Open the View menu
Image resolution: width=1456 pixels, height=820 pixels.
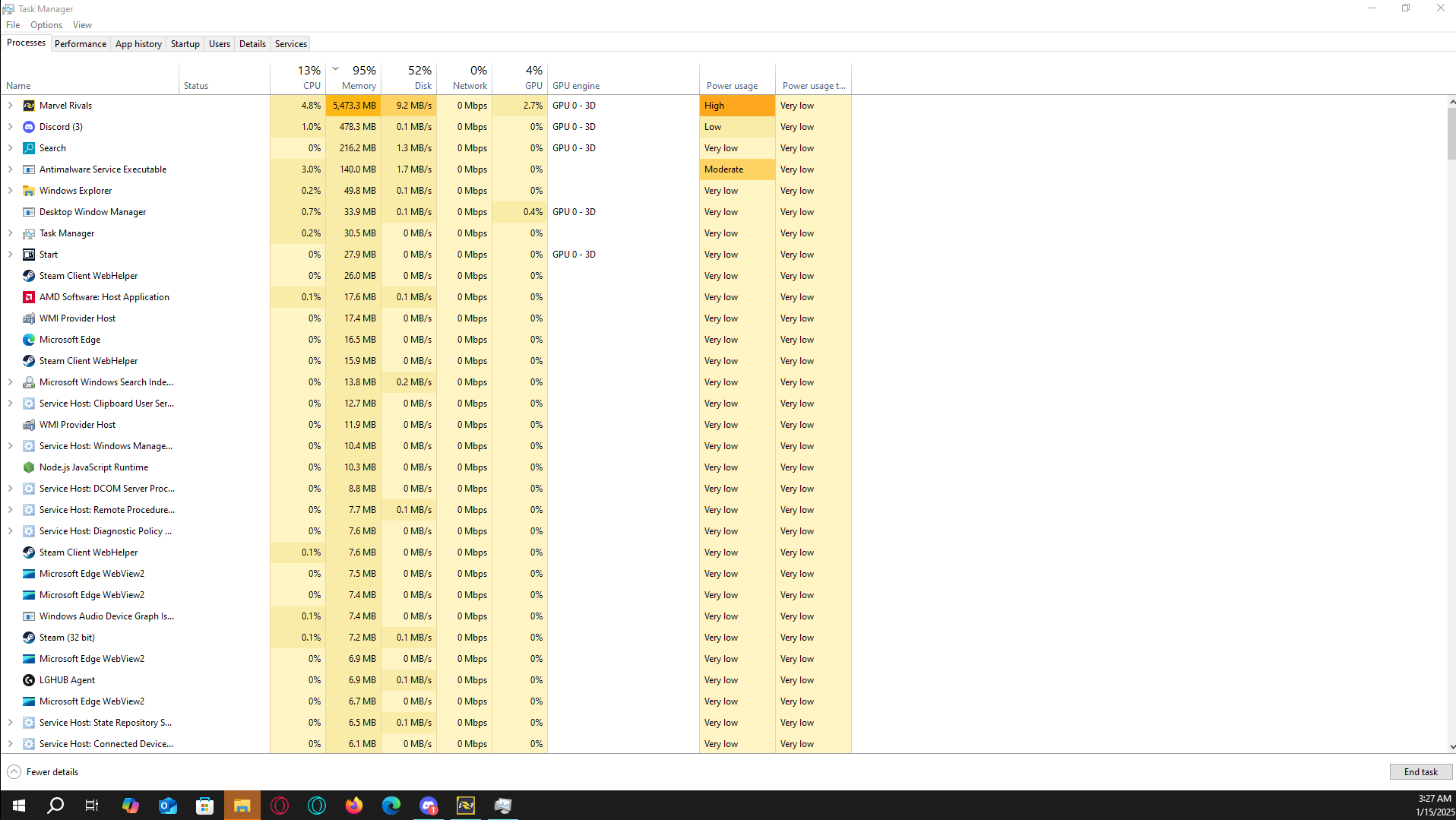(x=82, y=25)
